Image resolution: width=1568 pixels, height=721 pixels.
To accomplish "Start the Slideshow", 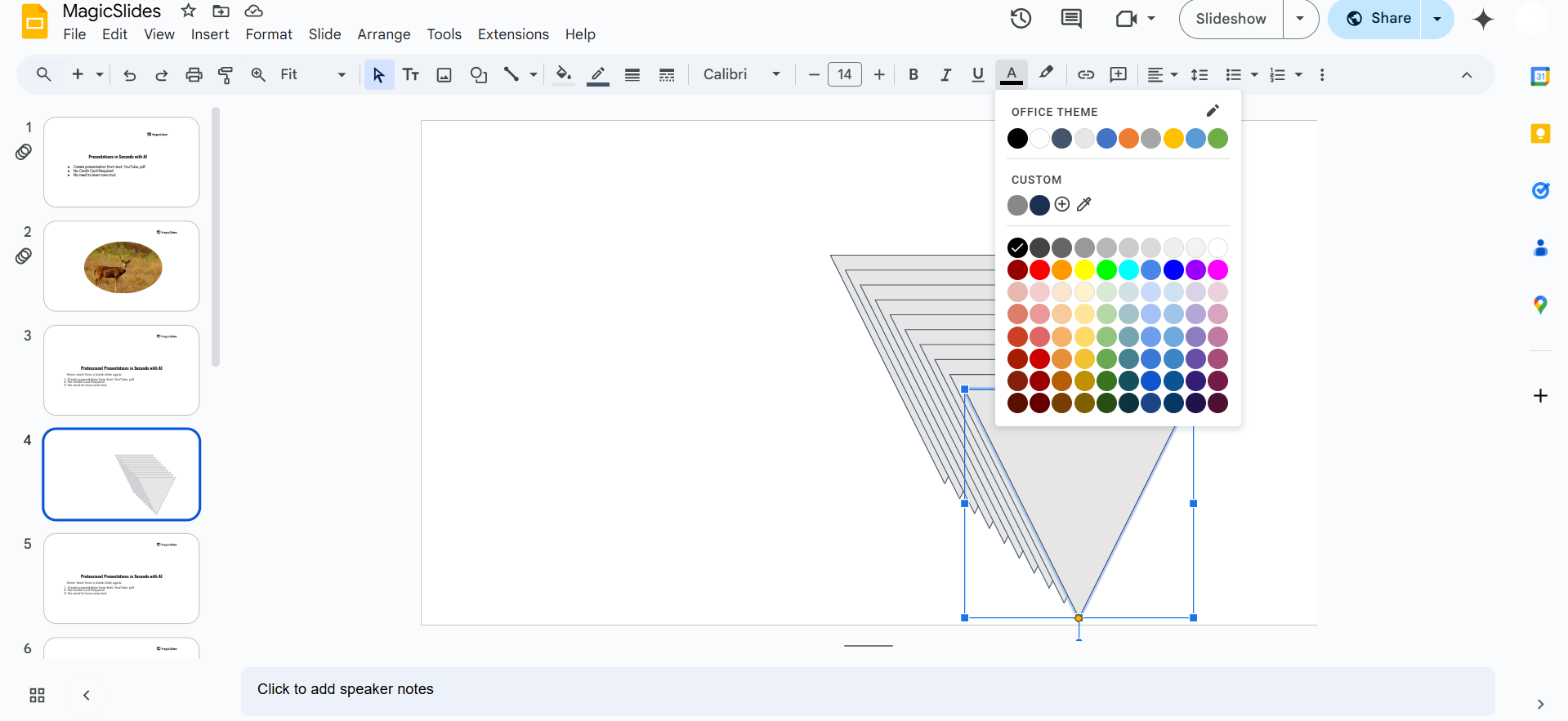I will pyautogui.click(x=1231, y=19).
